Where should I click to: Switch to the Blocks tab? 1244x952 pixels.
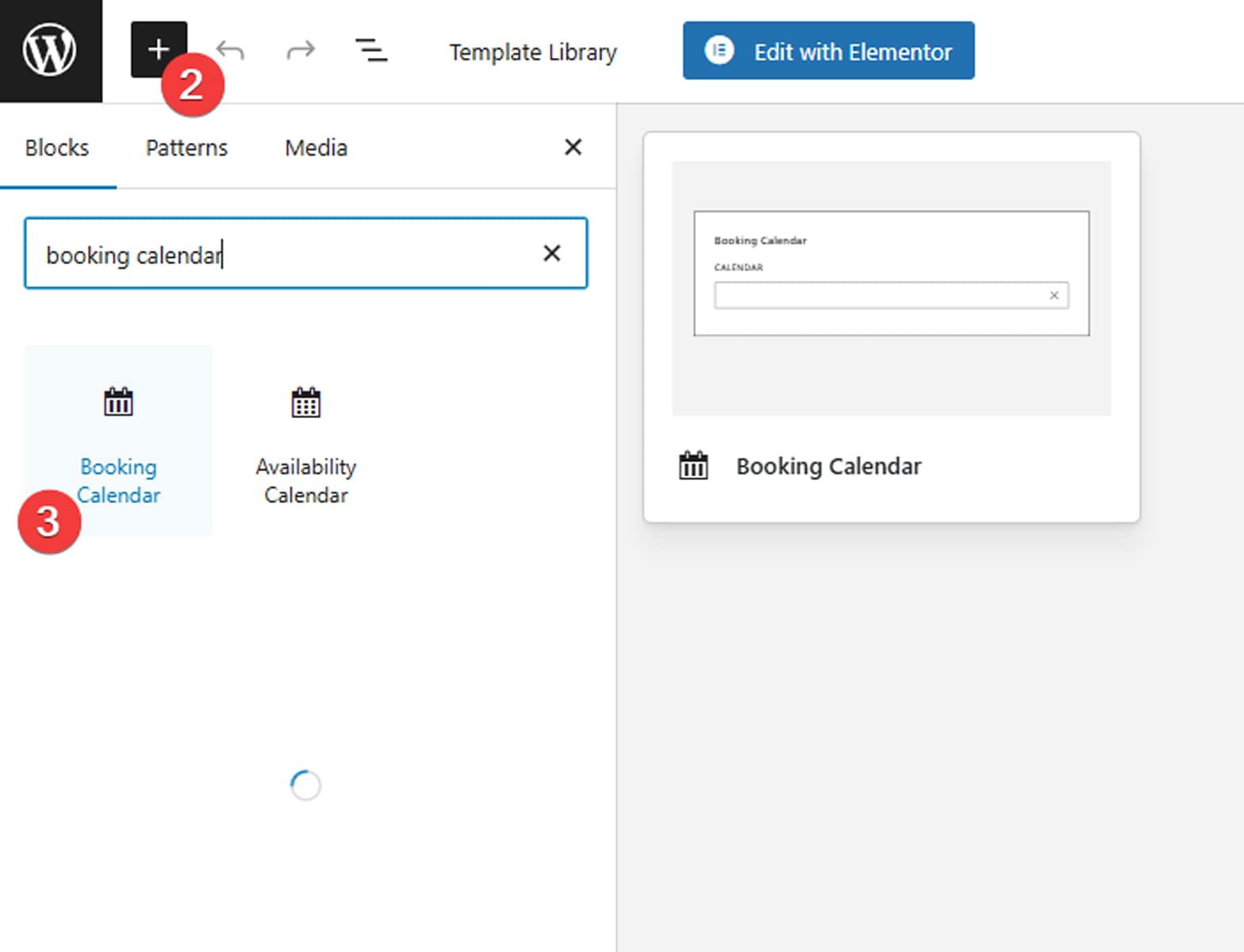[57, 148]
